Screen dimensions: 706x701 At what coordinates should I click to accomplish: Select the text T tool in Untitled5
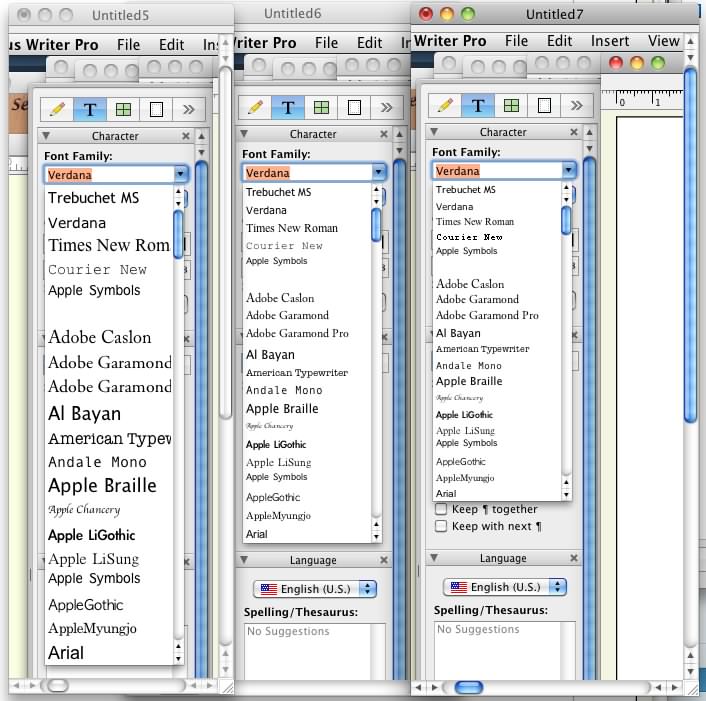pos(90,109)
